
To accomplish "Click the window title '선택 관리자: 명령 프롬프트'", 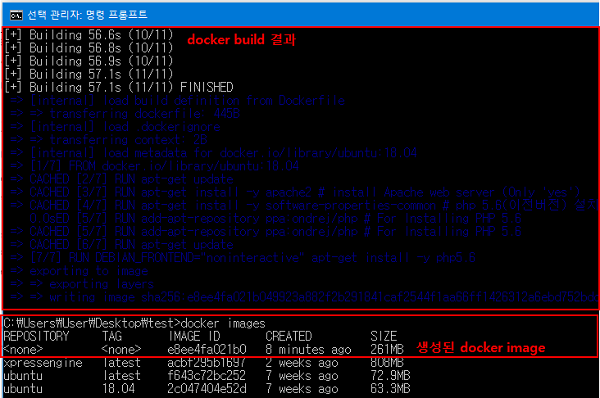I will (87, 15).
